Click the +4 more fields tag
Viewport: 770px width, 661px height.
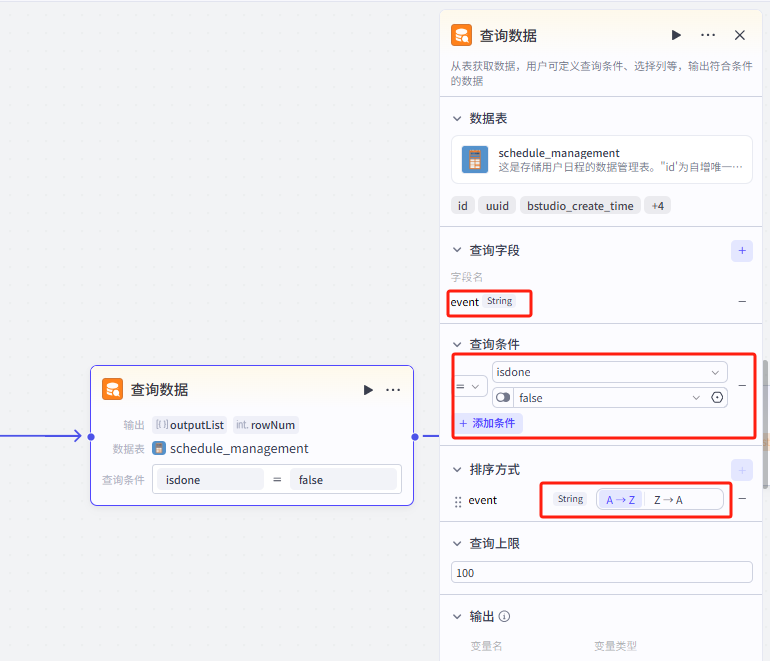coord(657,206)
